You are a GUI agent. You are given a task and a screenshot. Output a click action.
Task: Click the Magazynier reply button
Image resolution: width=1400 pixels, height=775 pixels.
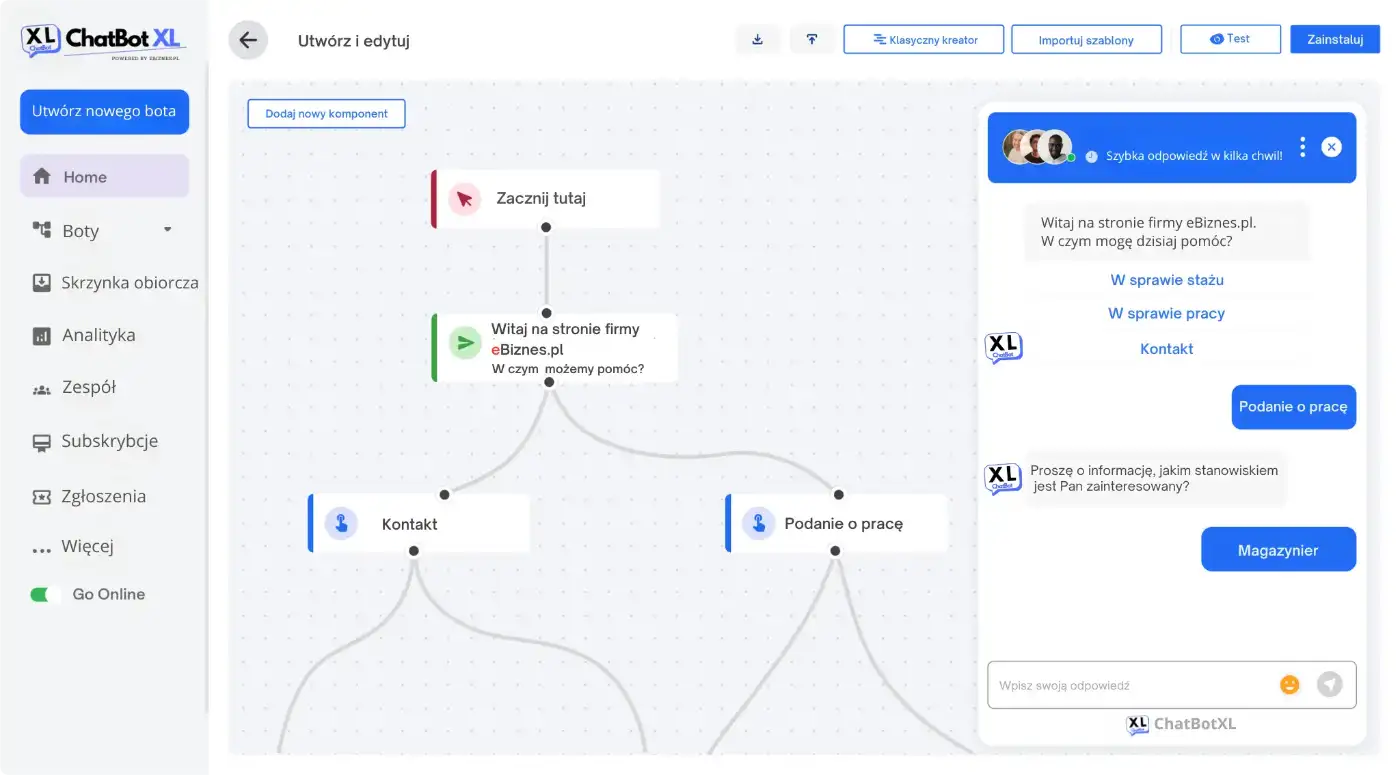click(x=1278, y=550)
